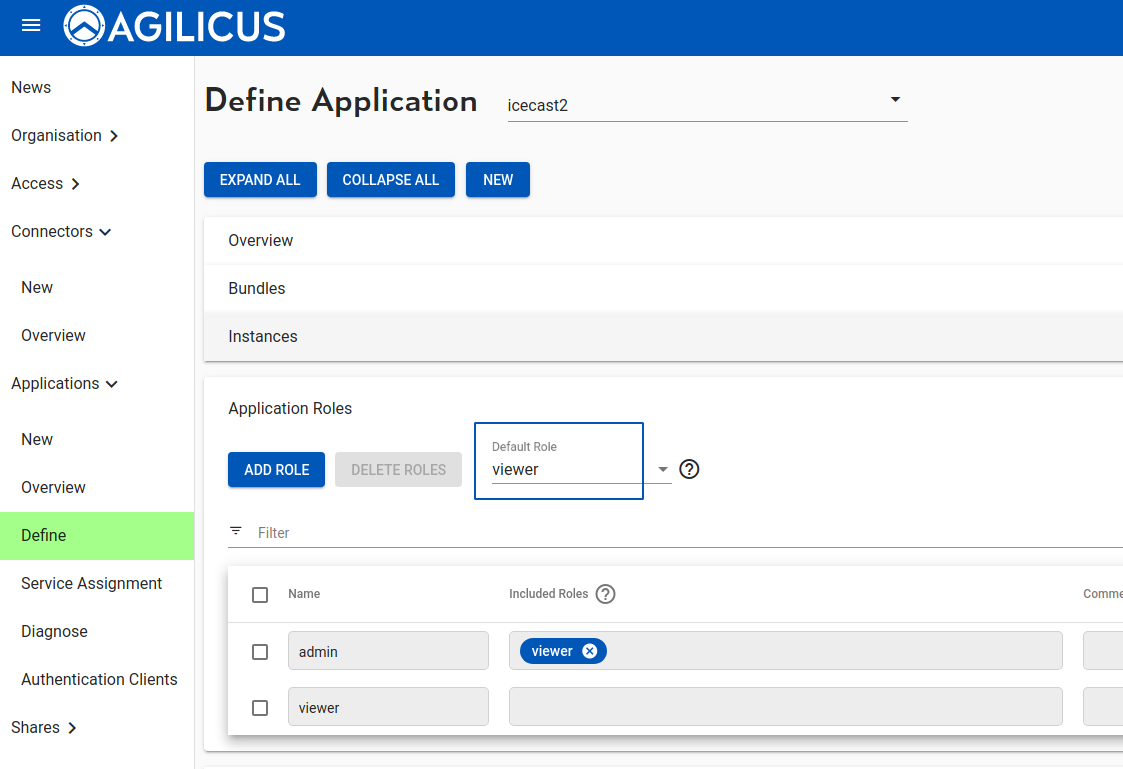The height and width of the screenshot is (769, 1123).
Task: Click into the Filter text field
Action: click(680, 533)
